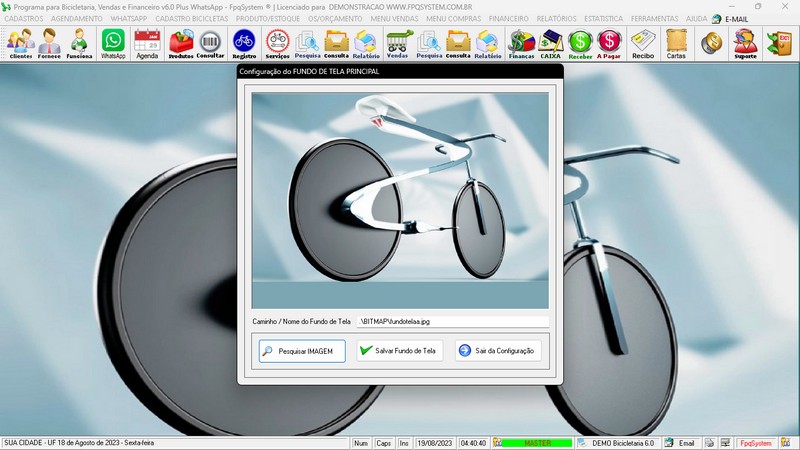Open the CADASTROS menu
Image resolution: width=800 pixels, height=450 pixels.
[x=24, y=18]
